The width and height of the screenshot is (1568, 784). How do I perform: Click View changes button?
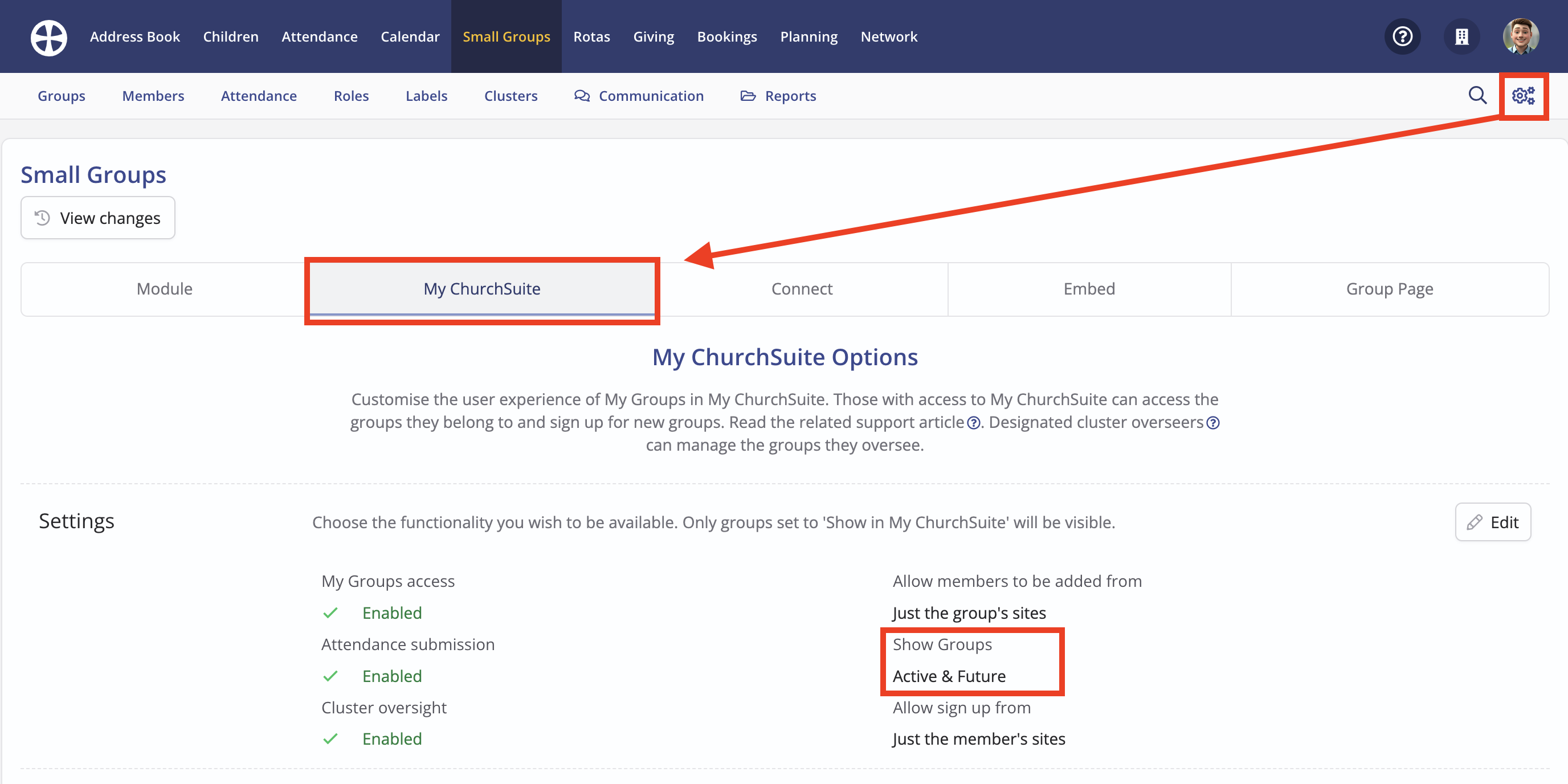point(98,218)
